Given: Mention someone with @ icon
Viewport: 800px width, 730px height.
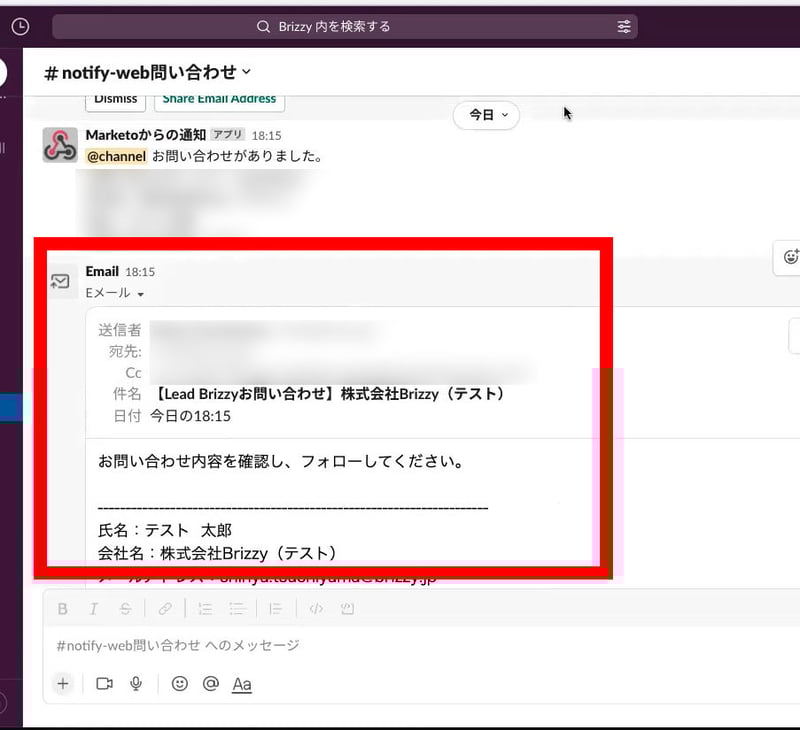Looking at the screenshot, I should tap(211, 684).
